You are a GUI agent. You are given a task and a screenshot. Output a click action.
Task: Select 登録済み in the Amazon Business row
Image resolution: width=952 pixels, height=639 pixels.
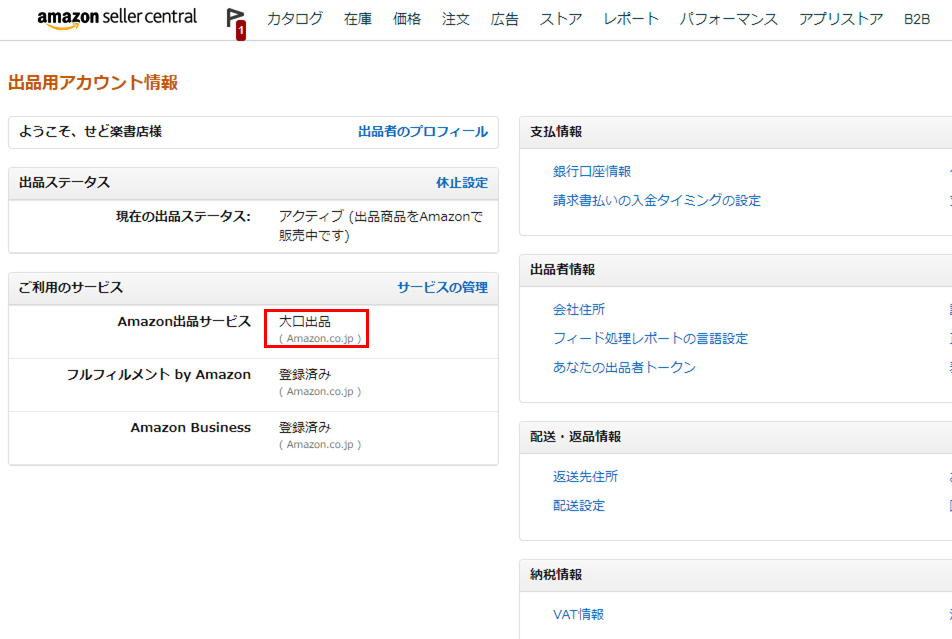(305, 427)
